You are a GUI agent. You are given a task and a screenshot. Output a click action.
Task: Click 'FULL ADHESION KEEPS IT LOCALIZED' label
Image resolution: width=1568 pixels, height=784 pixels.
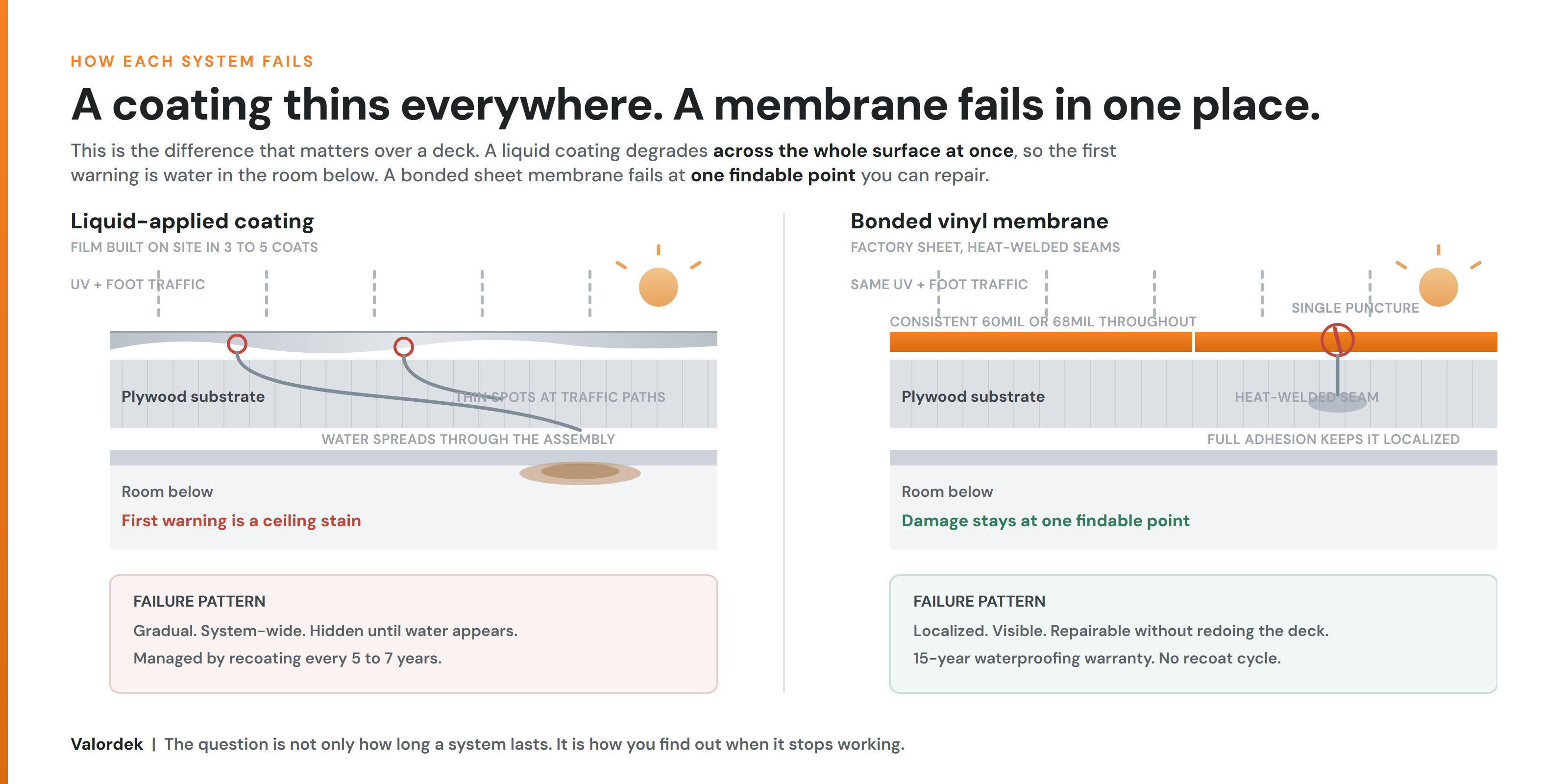(1333, 439)
